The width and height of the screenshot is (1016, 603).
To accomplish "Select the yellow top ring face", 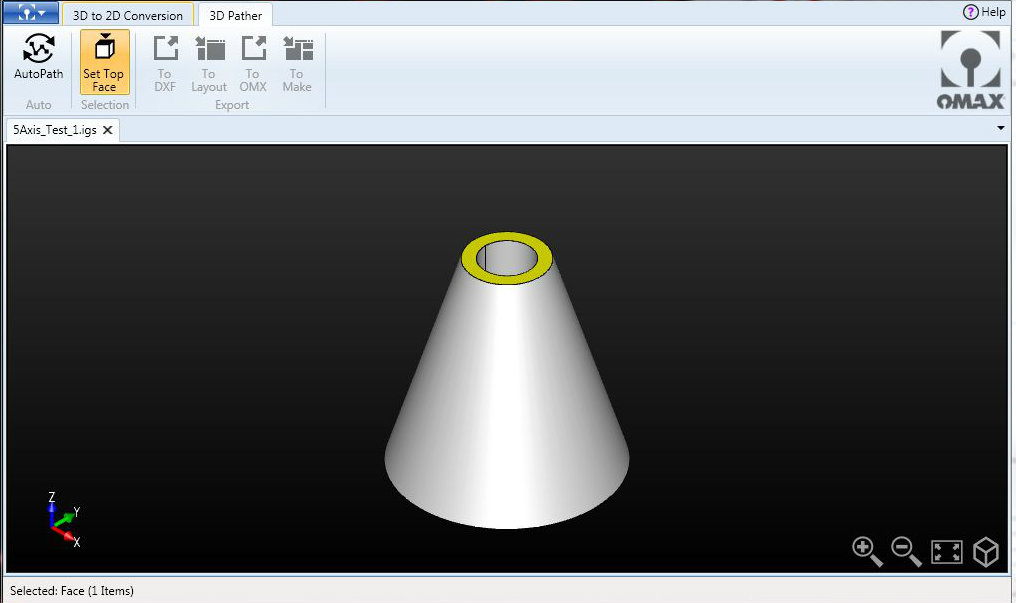I will pyautogui.click(x=507, y=279).
